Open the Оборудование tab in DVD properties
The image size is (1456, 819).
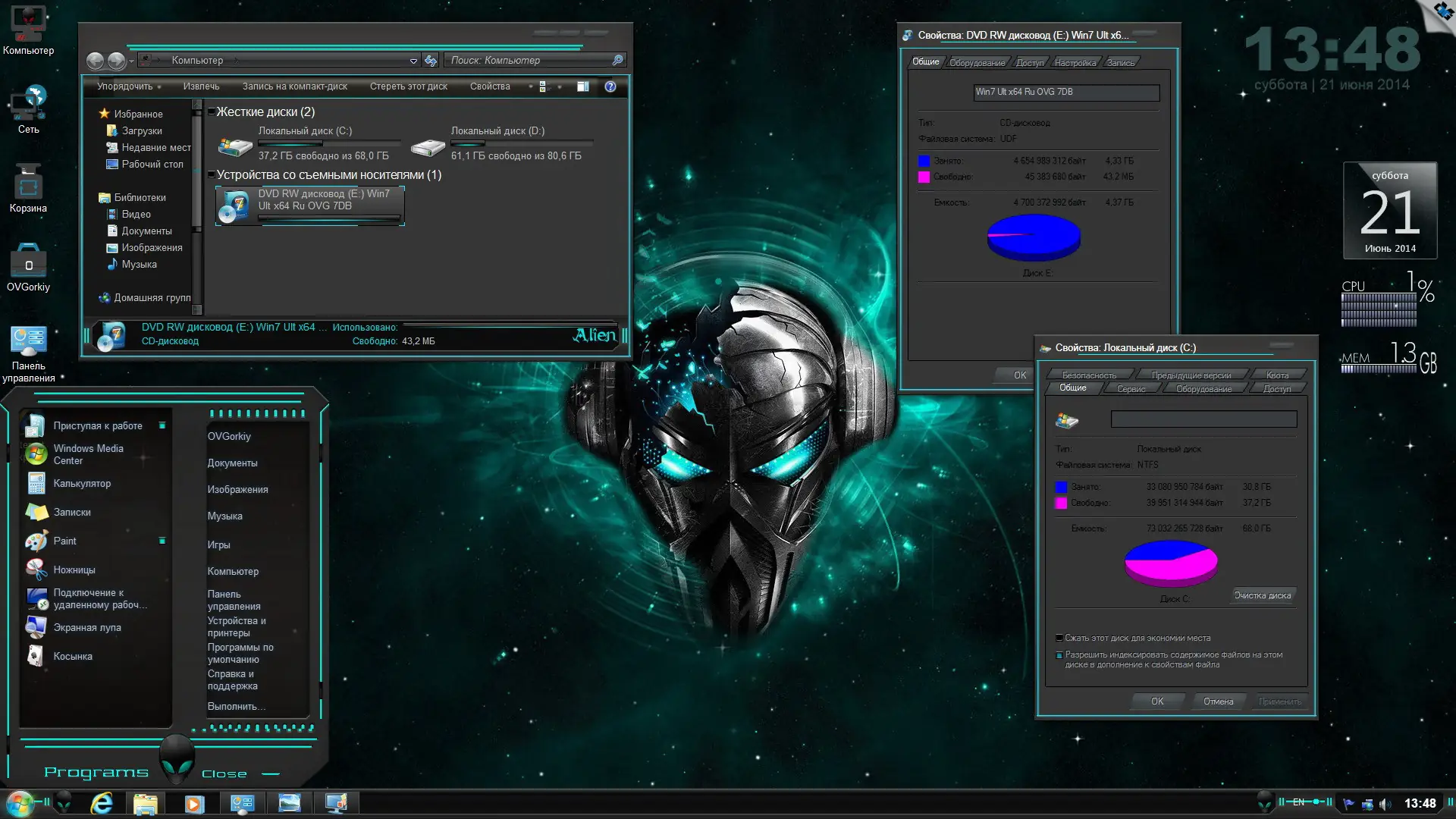point(977,63)
